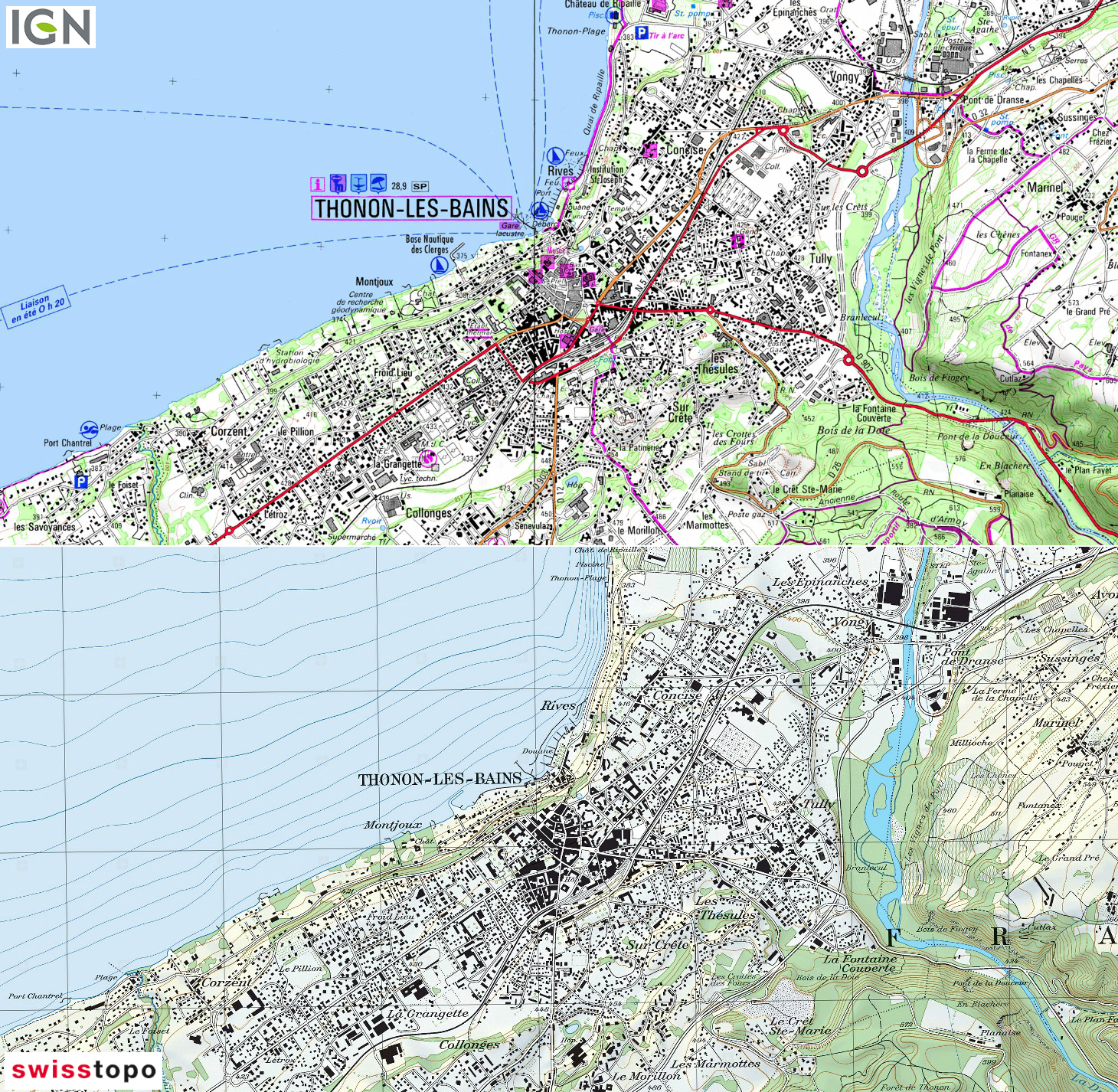This screenshot has height=1092, width=1118.
Task: Select the Liaison en été ferry label
Action: 37,306
